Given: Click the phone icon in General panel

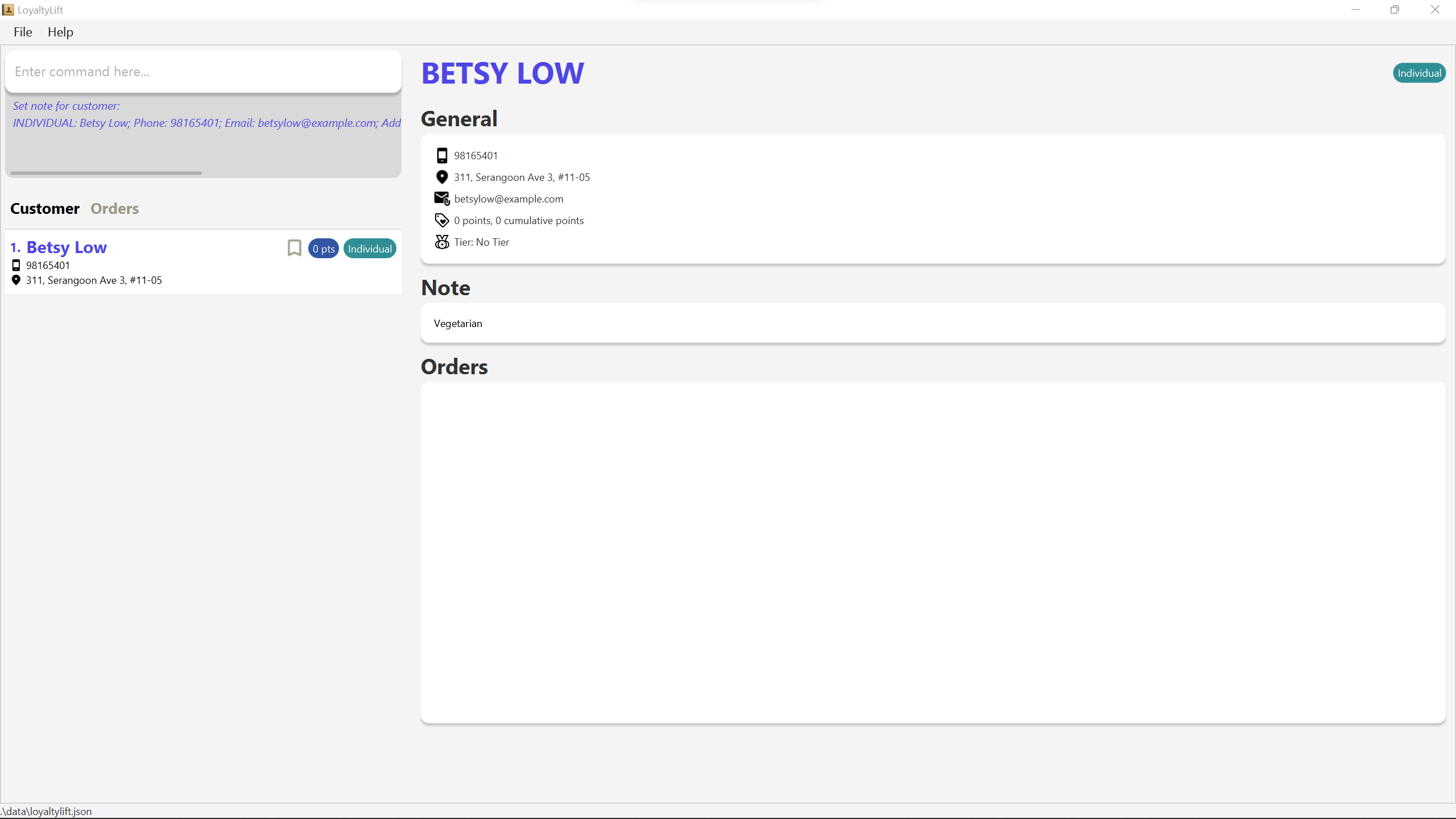Looking at the screenshot, I should pos(442,156).
